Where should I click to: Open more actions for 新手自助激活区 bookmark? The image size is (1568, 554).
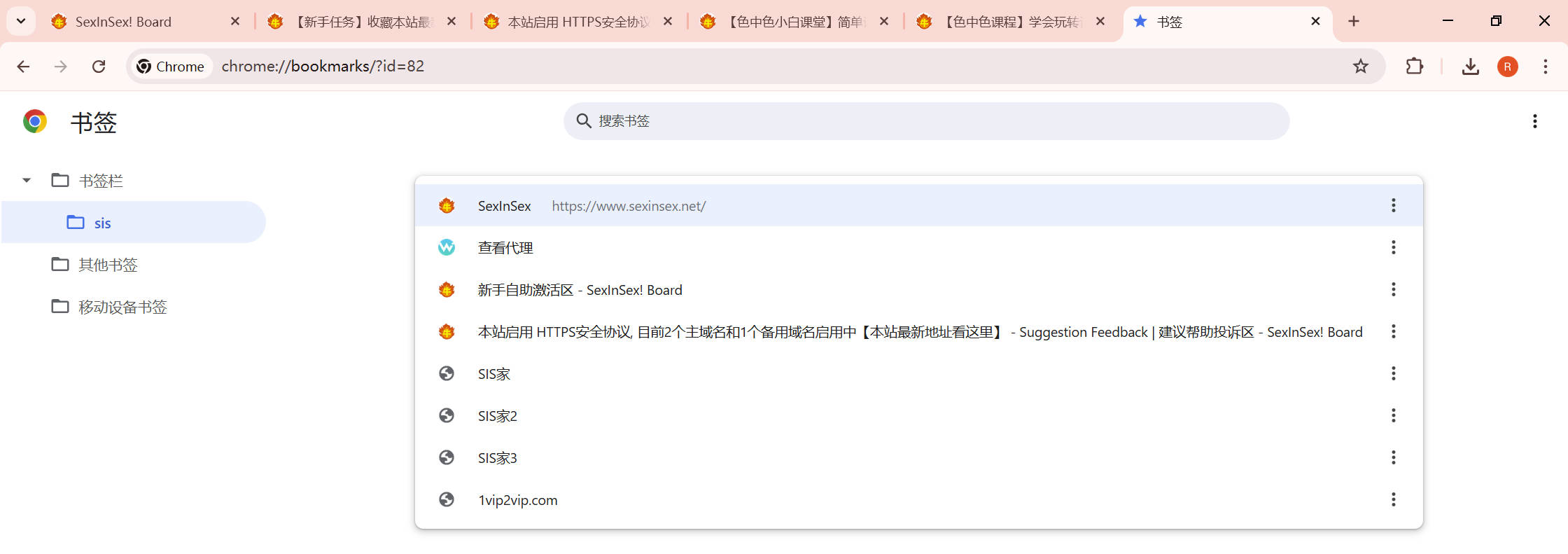click(x=1394, y=289)
